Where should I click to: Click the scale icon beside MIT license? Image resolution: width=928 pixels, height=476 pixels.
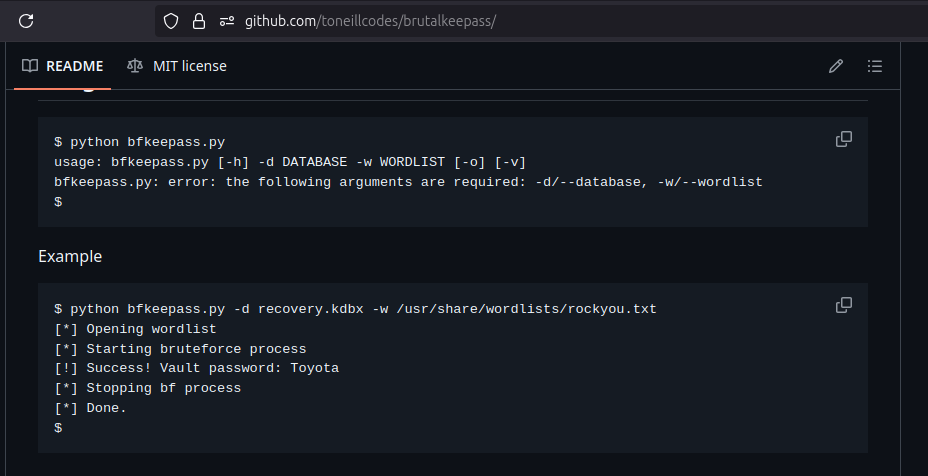tap(135, 66)
